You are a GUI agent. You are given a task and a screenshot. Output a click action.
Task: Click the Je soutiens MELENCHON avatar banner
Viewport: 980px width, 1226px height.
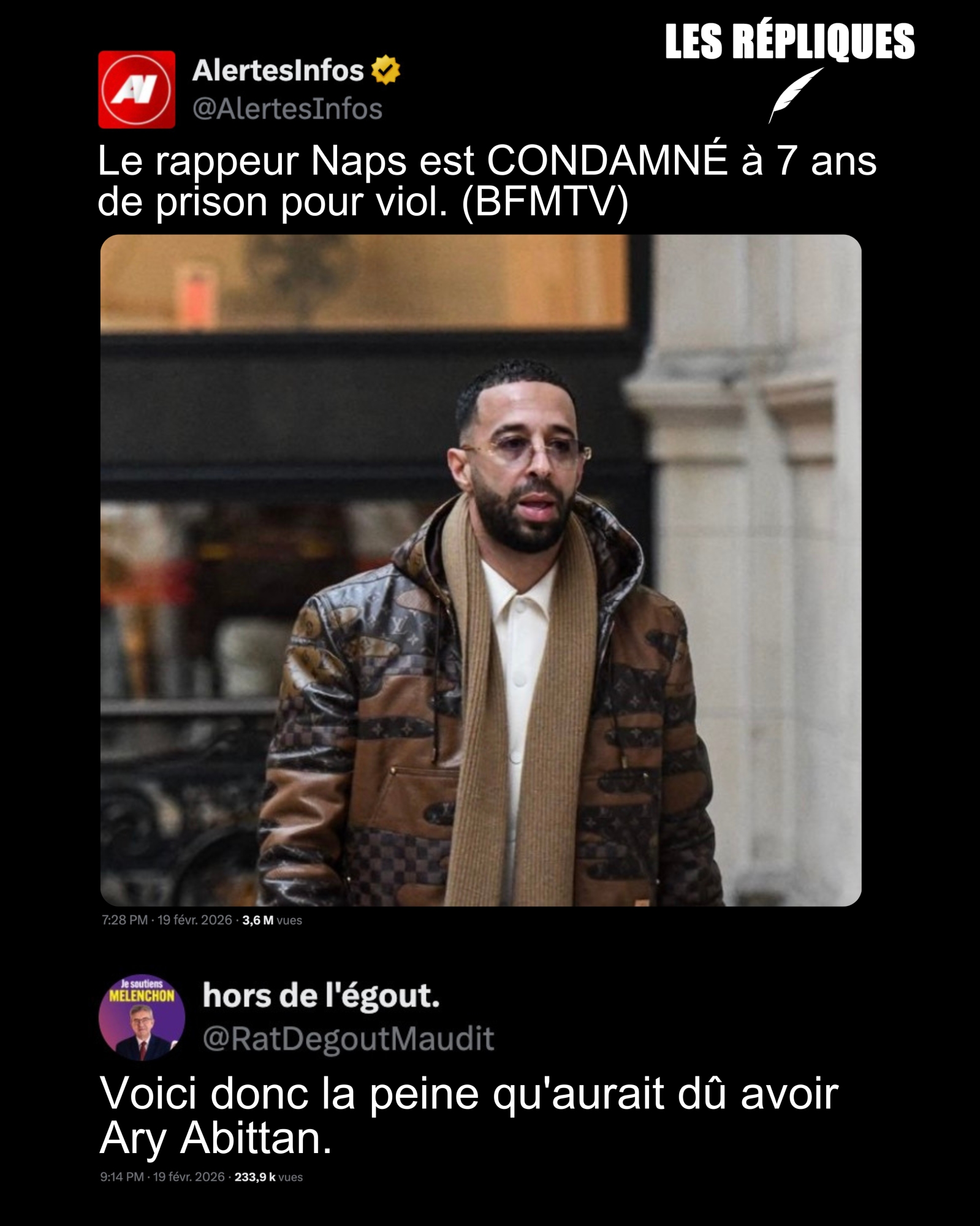pos(142,989)
